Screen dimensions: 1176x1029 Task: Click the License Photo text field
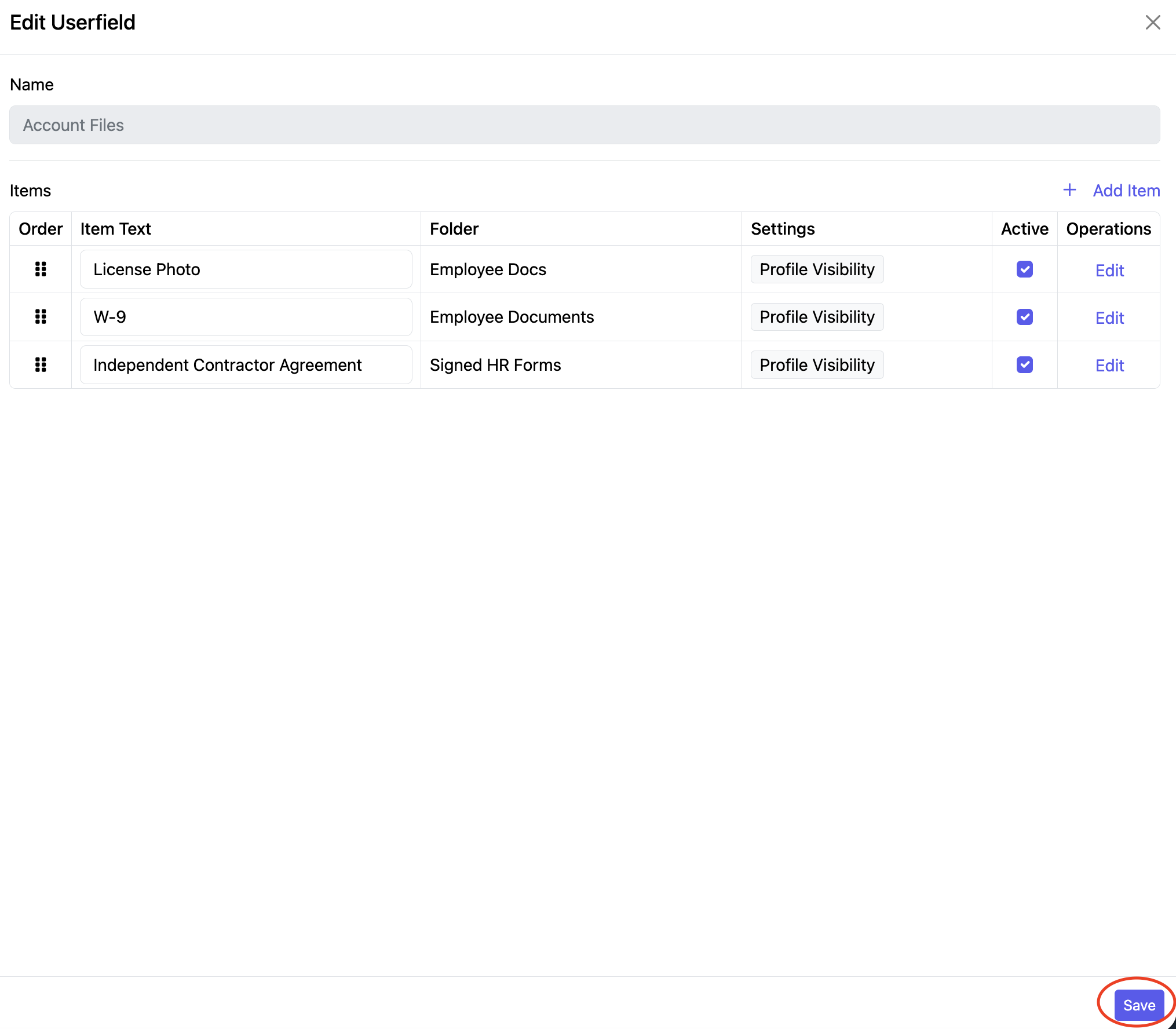tap(246, 269)
